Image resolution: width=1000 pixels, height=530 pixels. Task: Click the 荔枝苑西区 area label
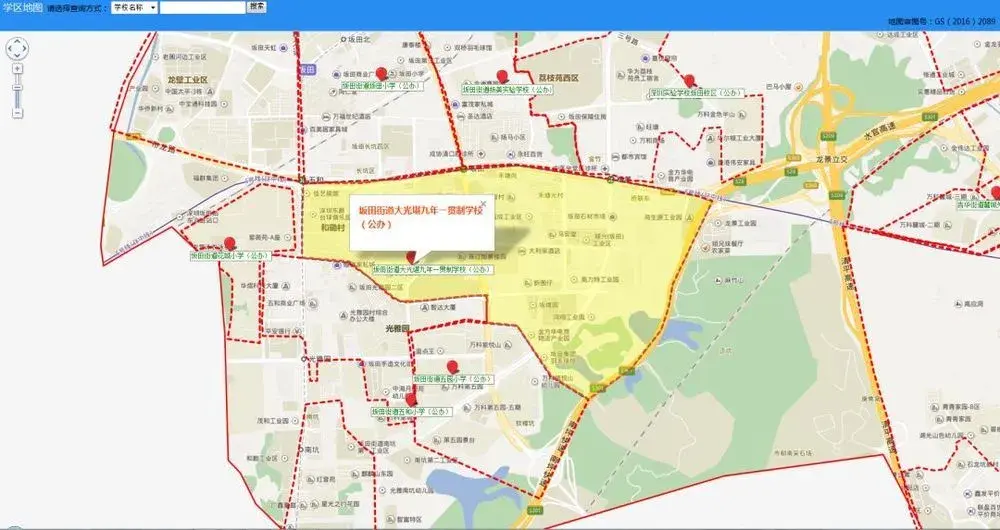point(557,78)
